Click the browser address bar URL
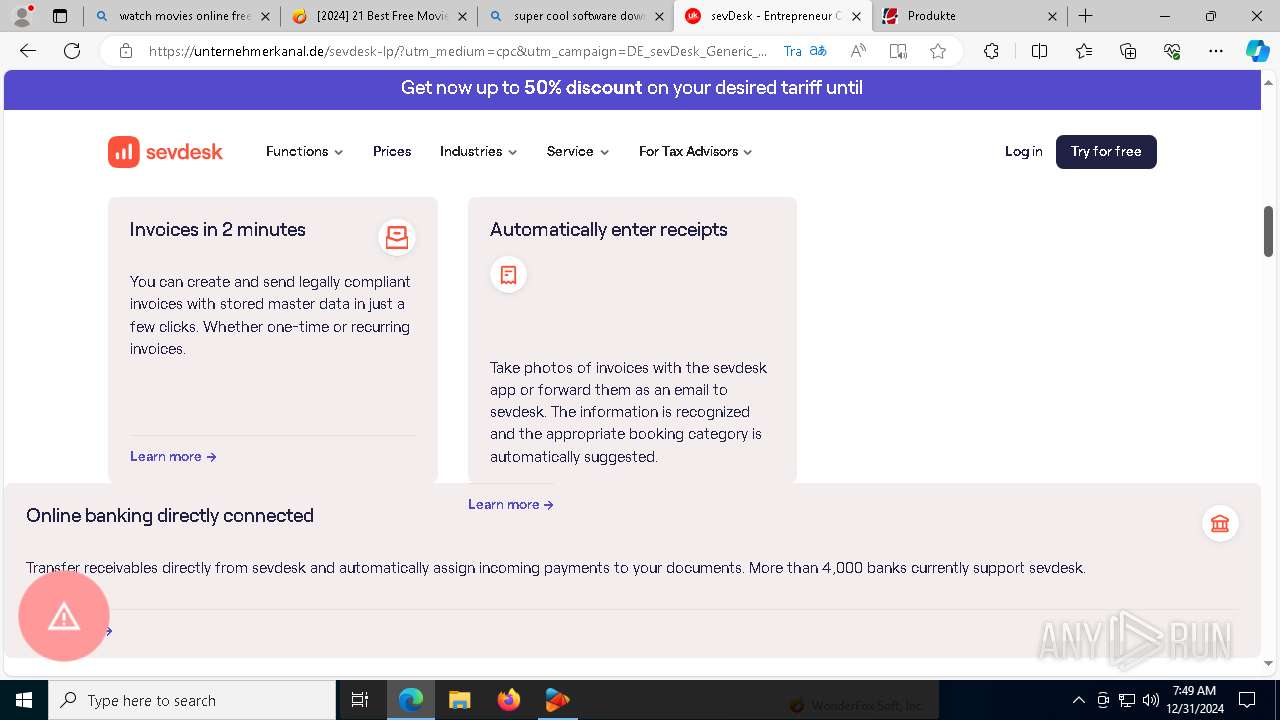 click(x=458, y=51)
